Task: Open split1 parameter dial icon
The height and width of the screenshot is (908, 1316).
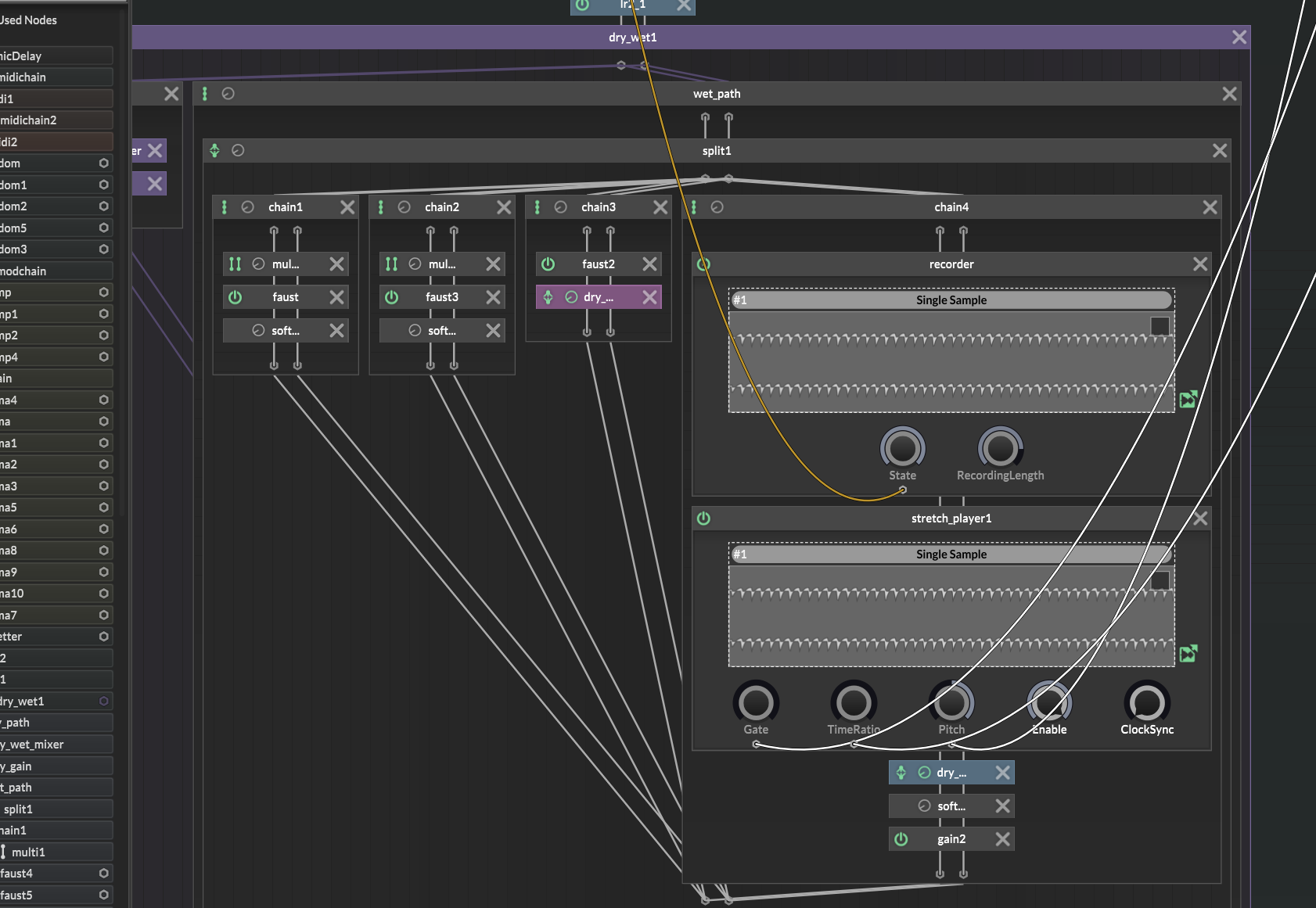Action: click(x=238, y=150)
